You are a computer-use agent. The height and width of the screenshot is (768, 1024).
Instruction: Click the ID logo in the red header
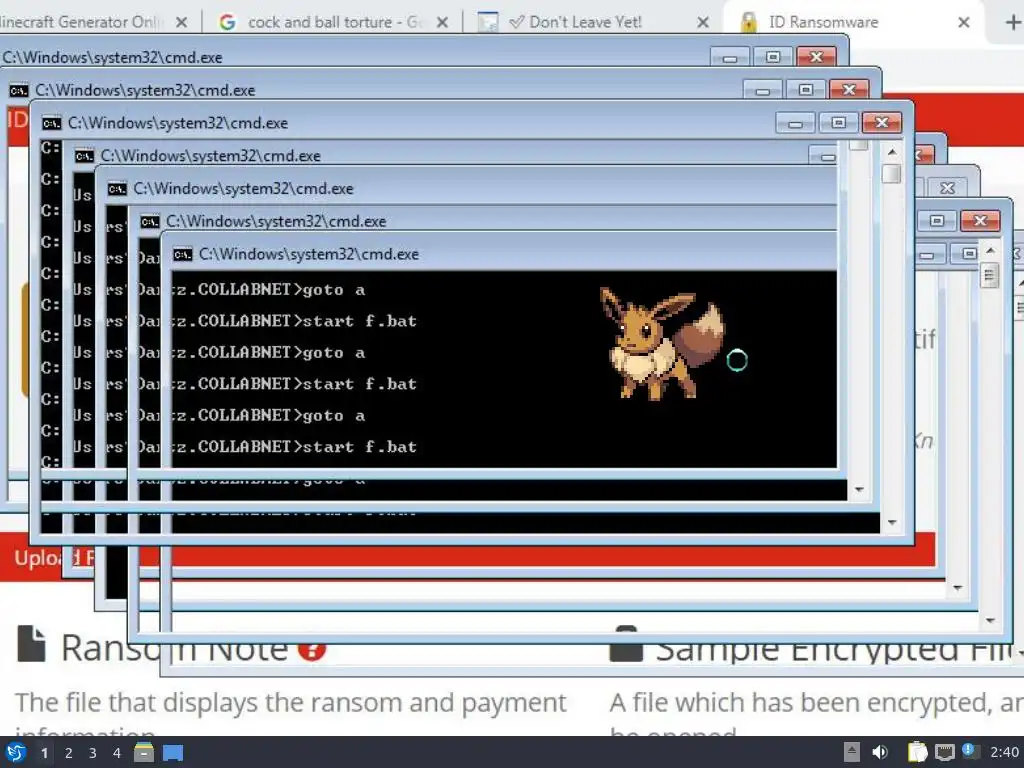pyautogui.click(x=18, y=120)
